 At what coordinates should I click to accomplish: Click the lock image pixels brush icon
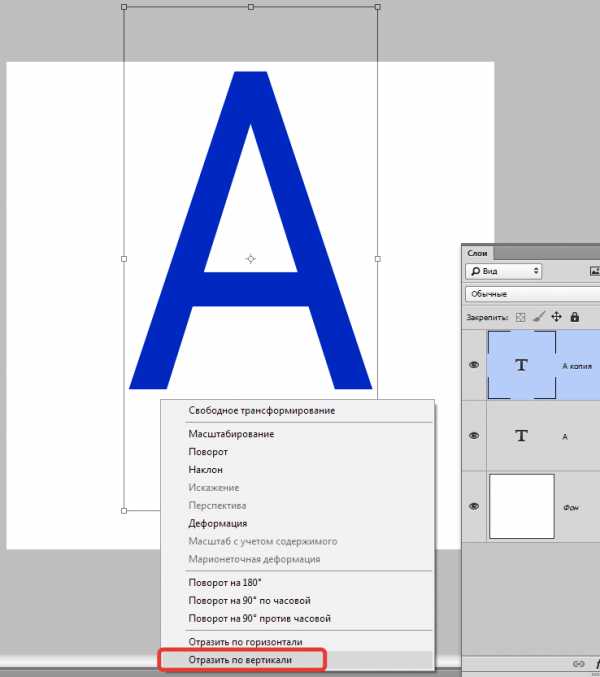tap(538, 317)
